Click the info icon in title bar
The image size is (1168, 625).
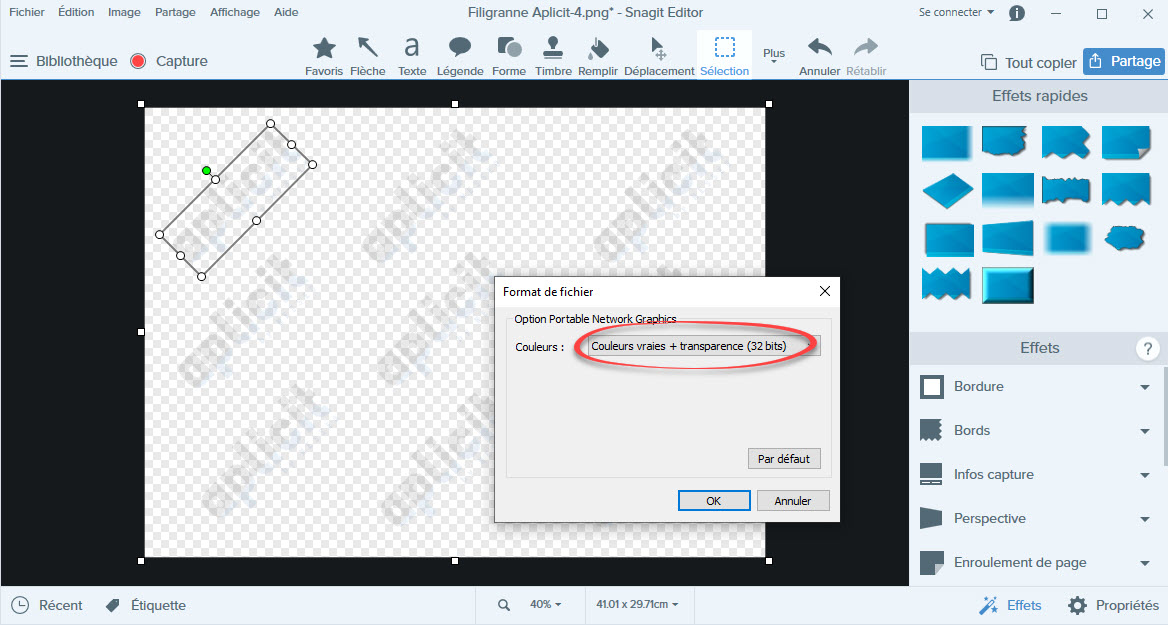(x=1016, y=13)
